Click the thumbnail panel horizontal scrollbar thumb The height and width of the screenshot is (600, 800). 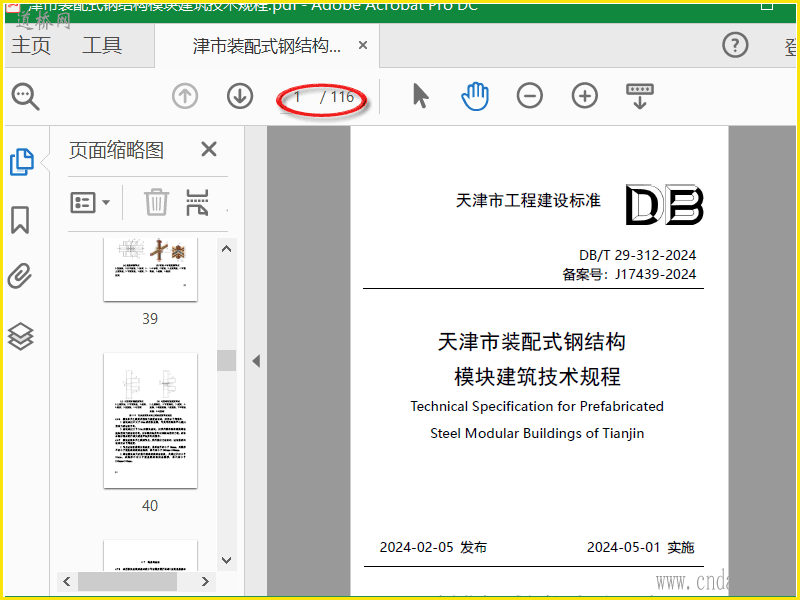127,581
